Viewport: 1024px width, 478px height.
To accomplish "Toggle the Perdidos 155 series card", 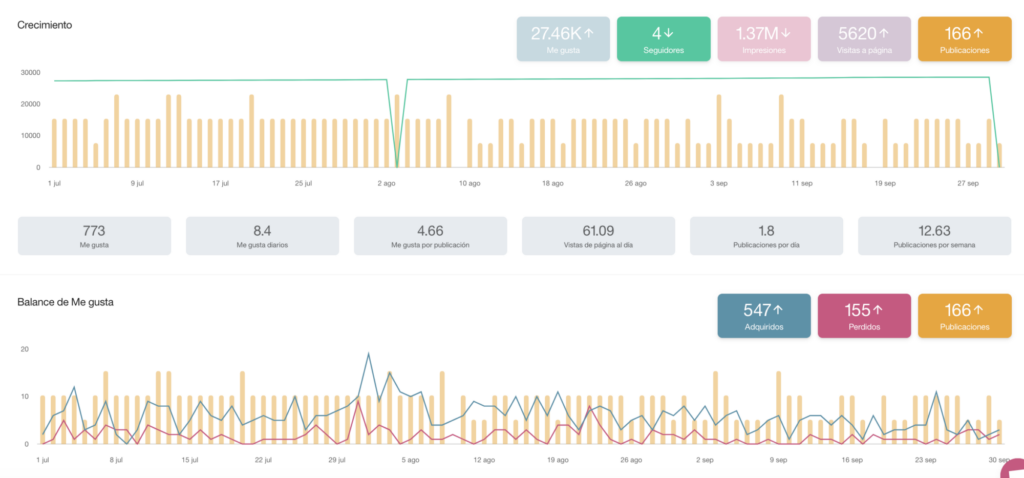I will [x=864, y=316].
